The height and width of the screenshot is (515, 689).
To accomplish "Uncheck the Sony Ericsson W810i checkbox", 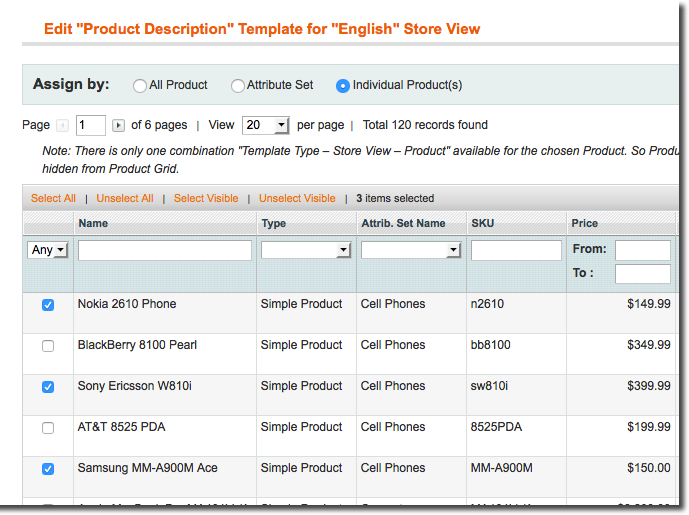I will coord(48,387).
